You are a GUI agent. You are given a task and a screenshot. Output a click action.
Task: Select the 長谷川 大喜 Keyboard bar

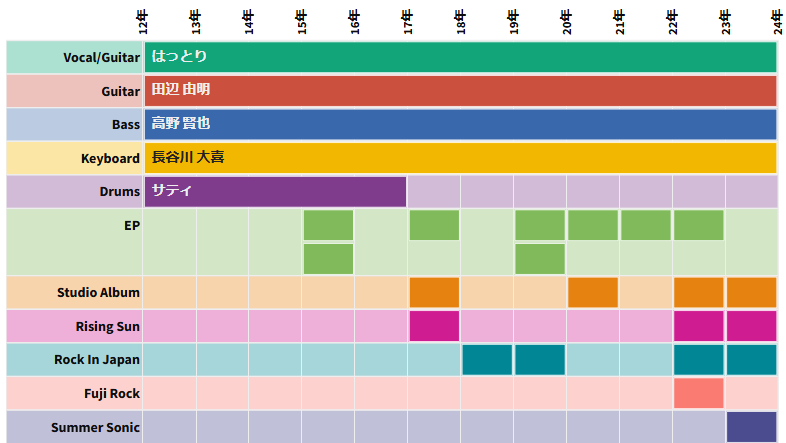click(460, 159)
